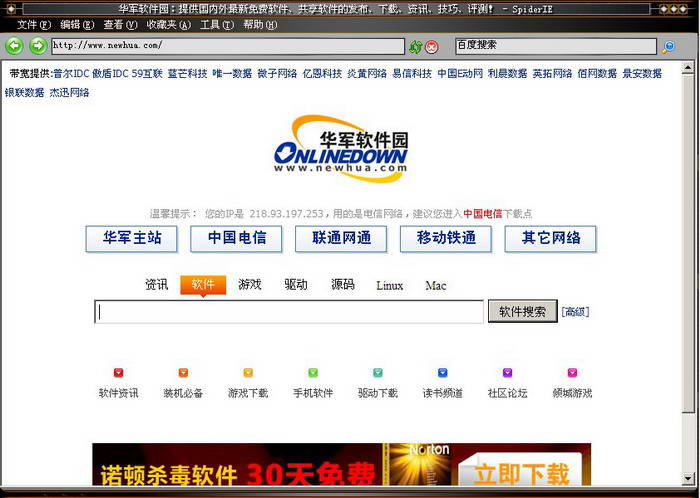The image size is (700, 498).
Task: Open the 读书频道 blue icon
Action: click(x=442, y=373)
